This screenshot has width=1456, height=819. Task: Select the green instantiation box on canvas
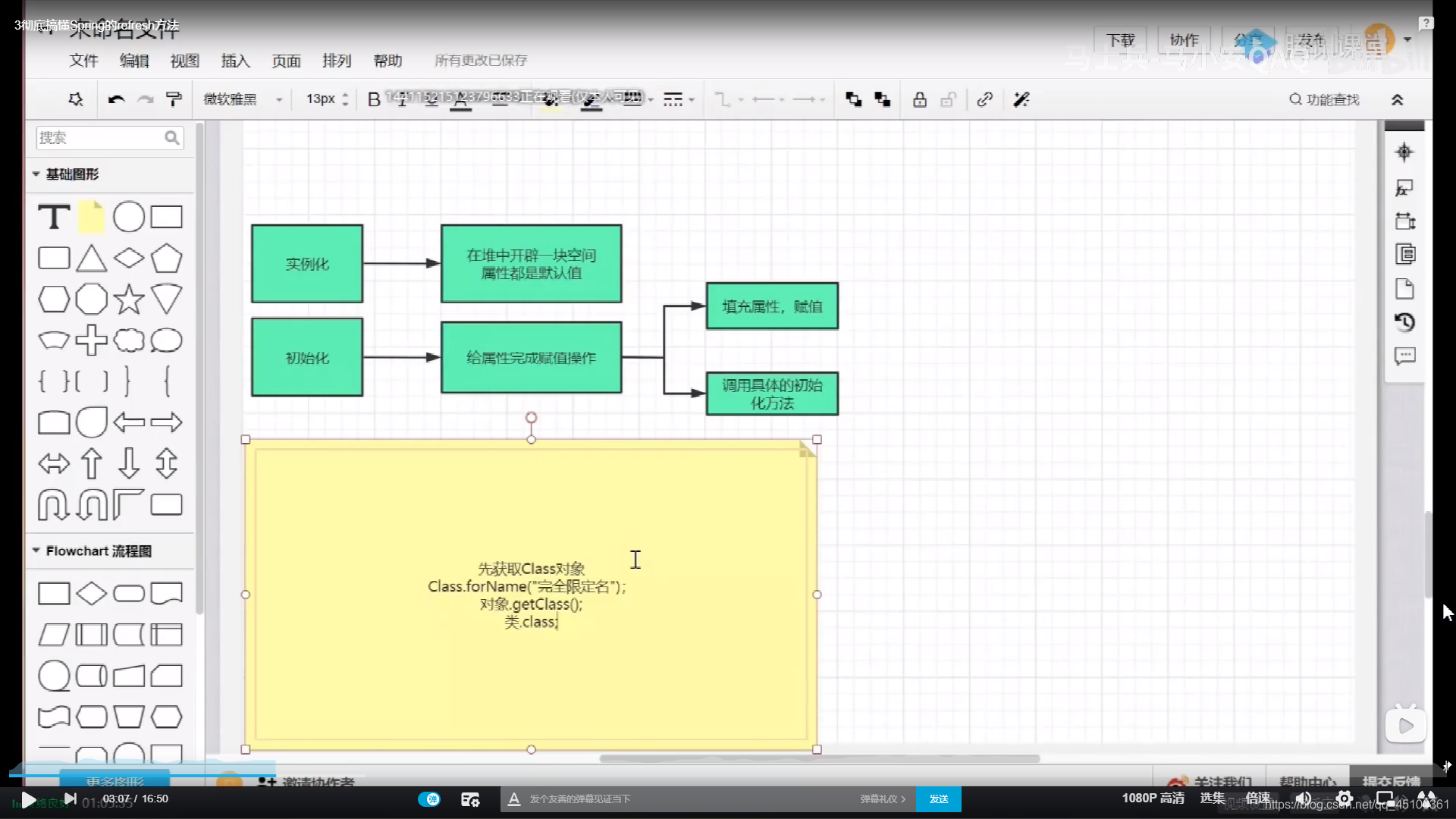pos(307,264)
